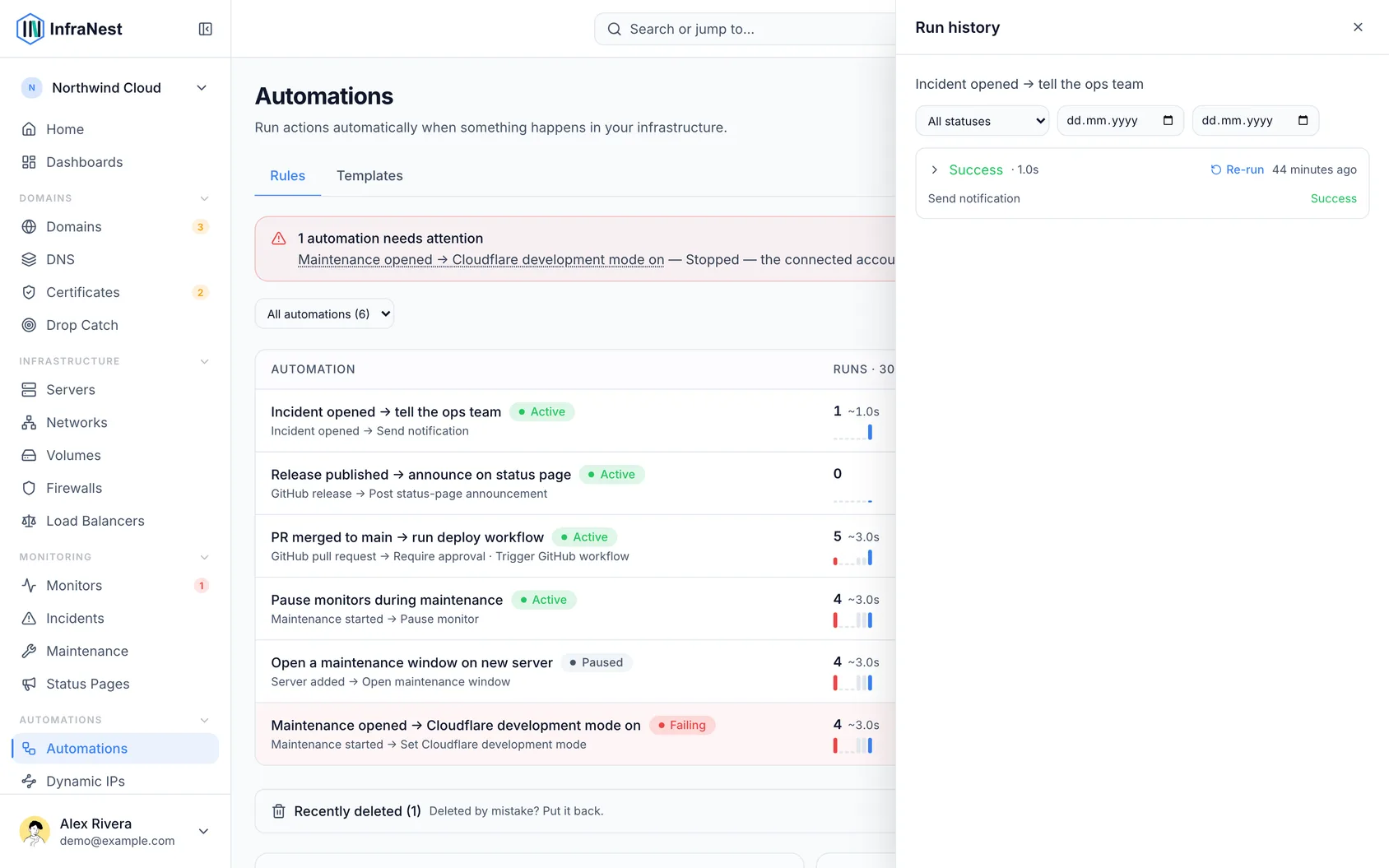Switch to the Templates tab
Image resolution: width=1389 pixels, height=868 pixels.
369,176
